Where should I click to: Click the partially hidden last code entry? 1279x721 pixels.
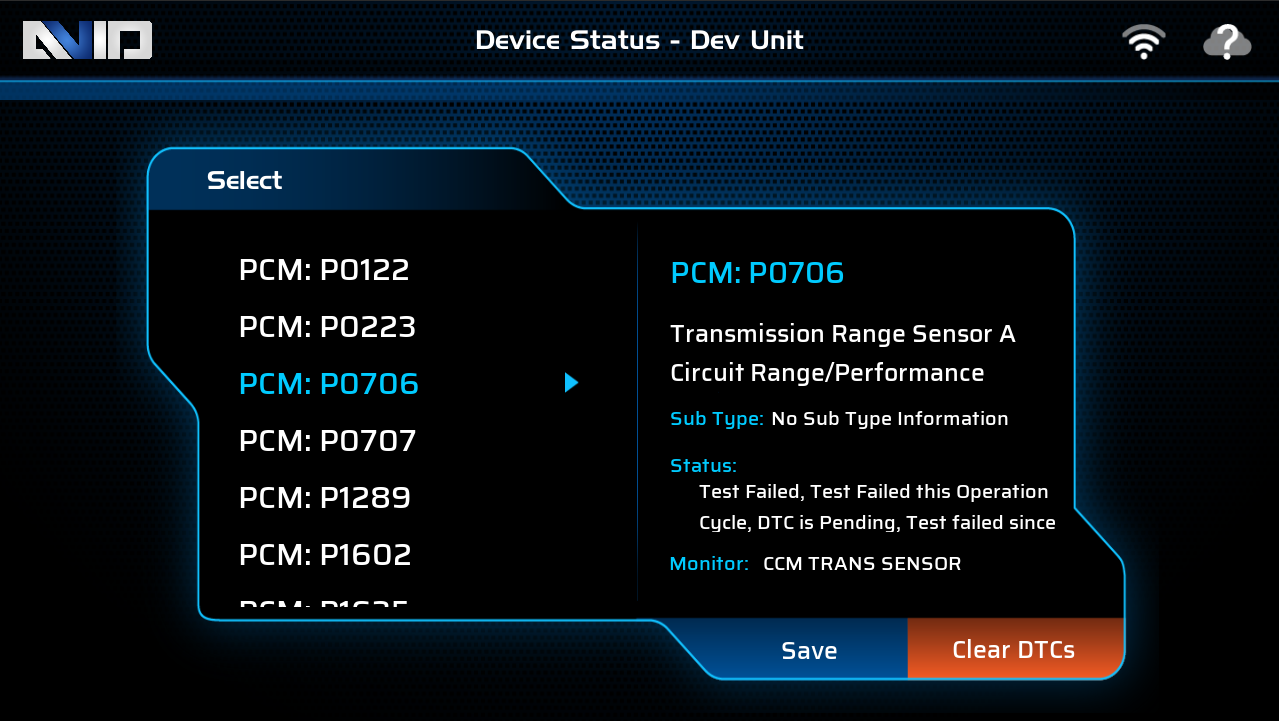pos(325,604)
